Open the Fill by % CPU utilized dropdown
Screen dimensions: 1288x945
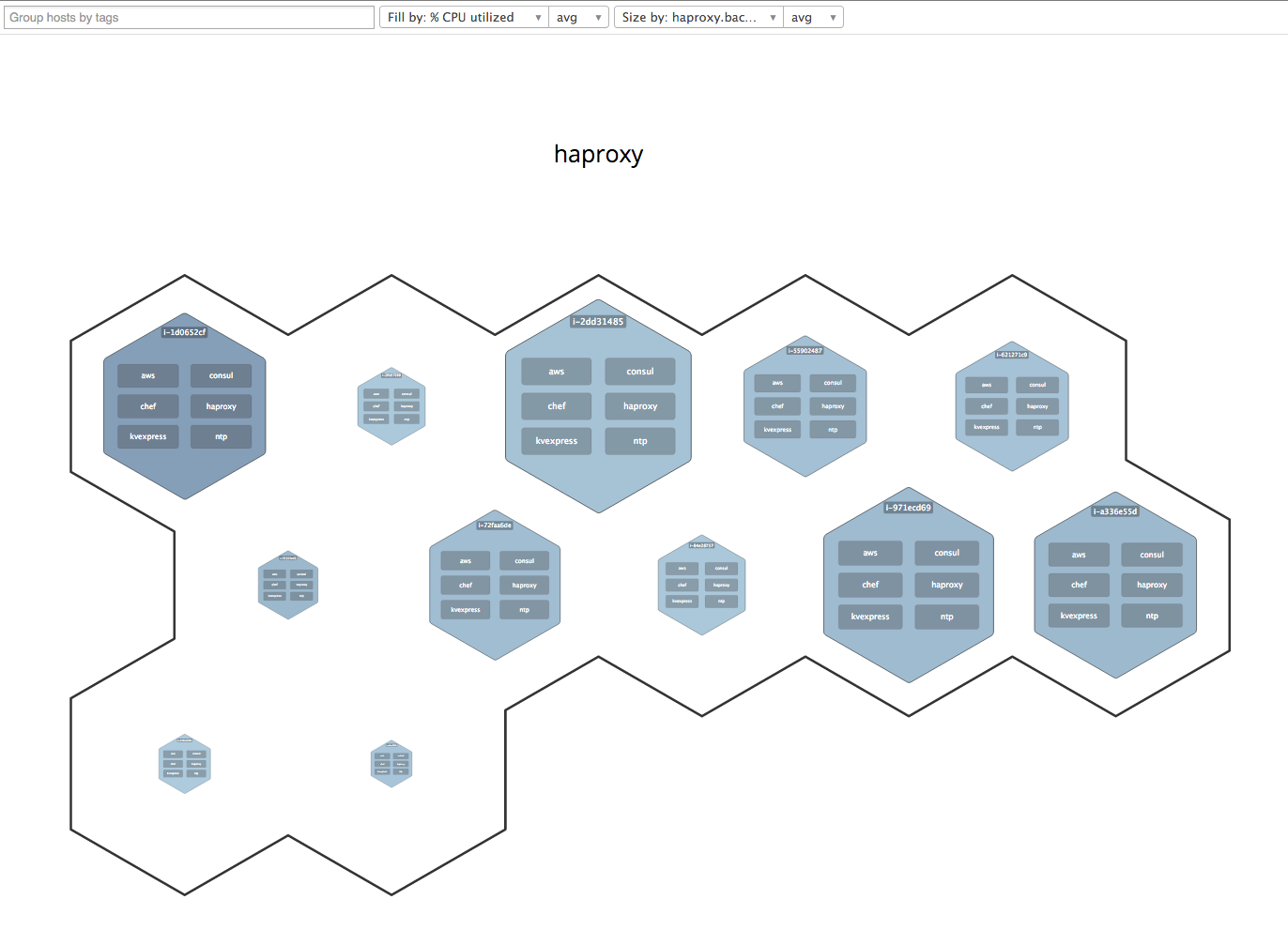(463, 18)
